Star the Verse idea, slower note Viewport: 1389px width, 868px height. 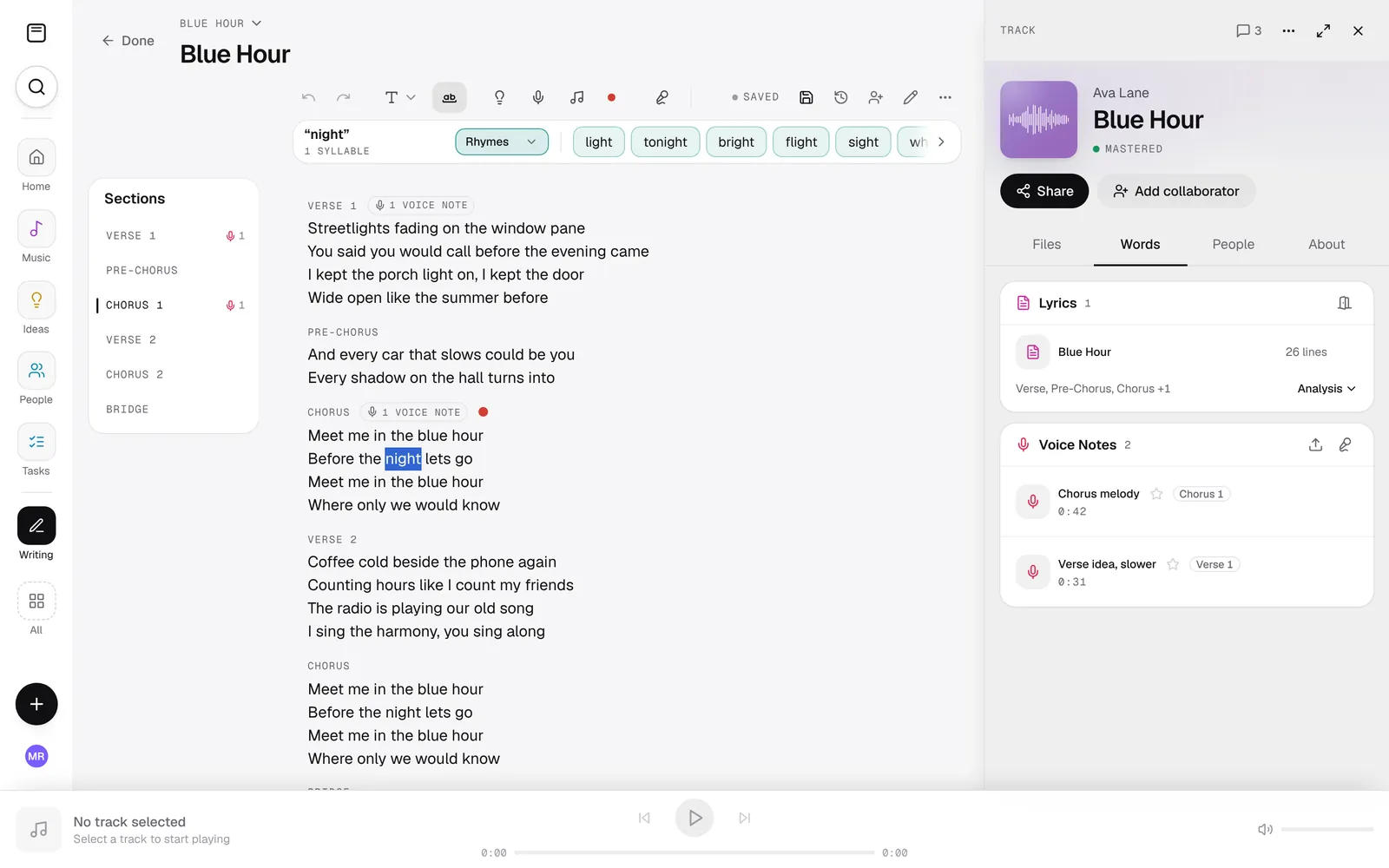(x=1173, y=564)
